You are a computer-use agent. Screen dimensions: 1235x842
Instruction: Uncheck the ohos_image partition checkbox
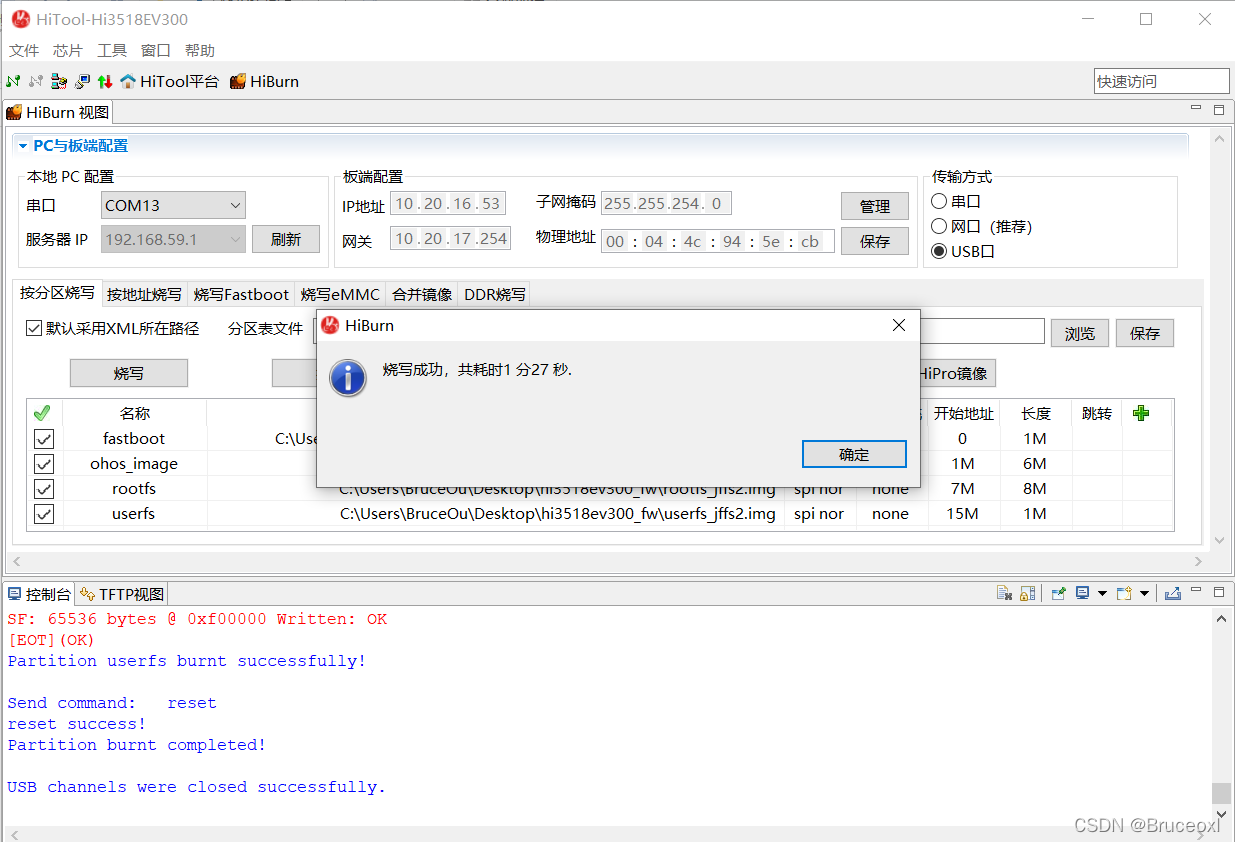tap(44, 464)
